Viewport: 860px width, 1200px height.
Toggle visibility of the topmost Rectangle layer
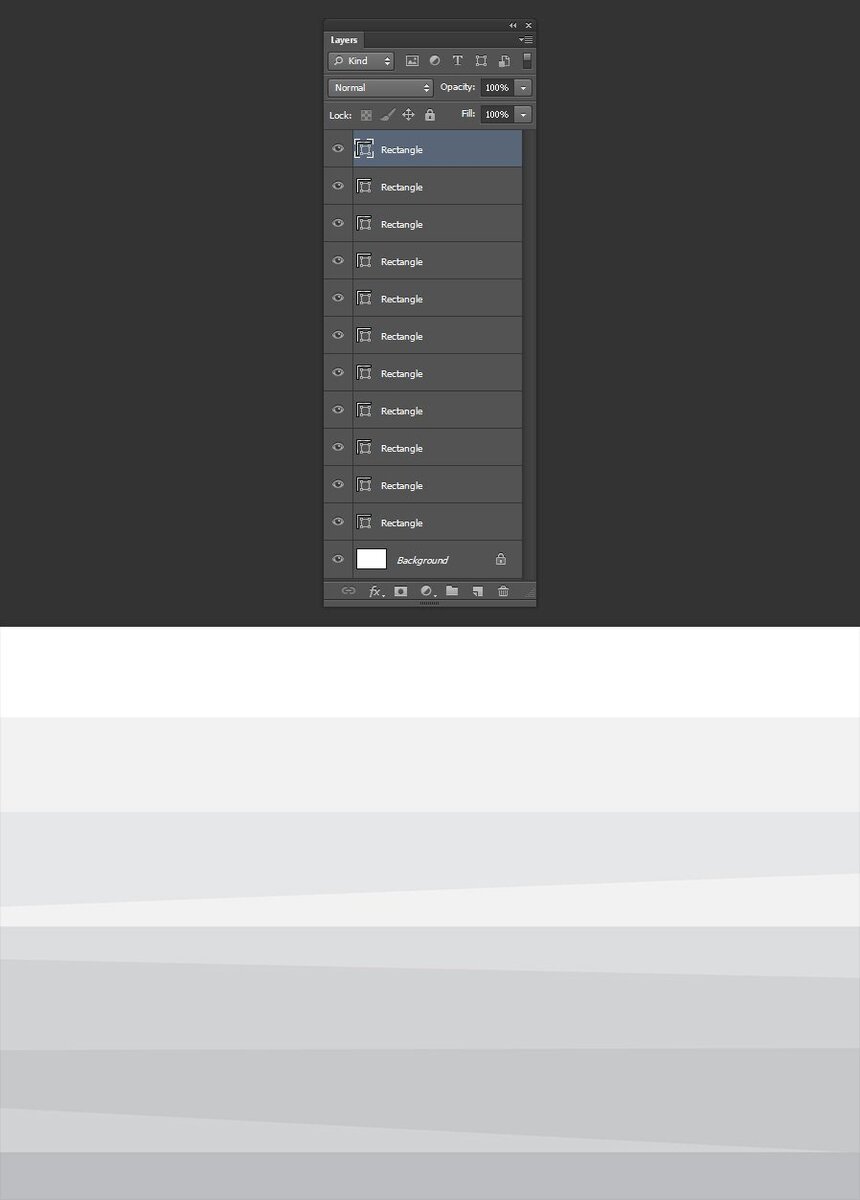point(338,148)
